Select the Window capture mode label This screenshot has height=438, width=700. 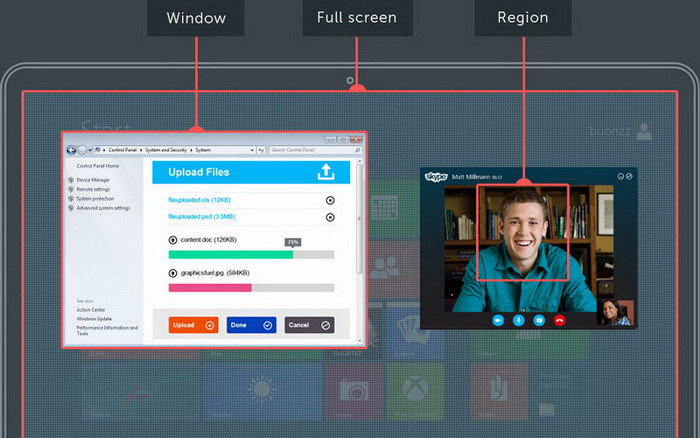[x=196, y=18]
